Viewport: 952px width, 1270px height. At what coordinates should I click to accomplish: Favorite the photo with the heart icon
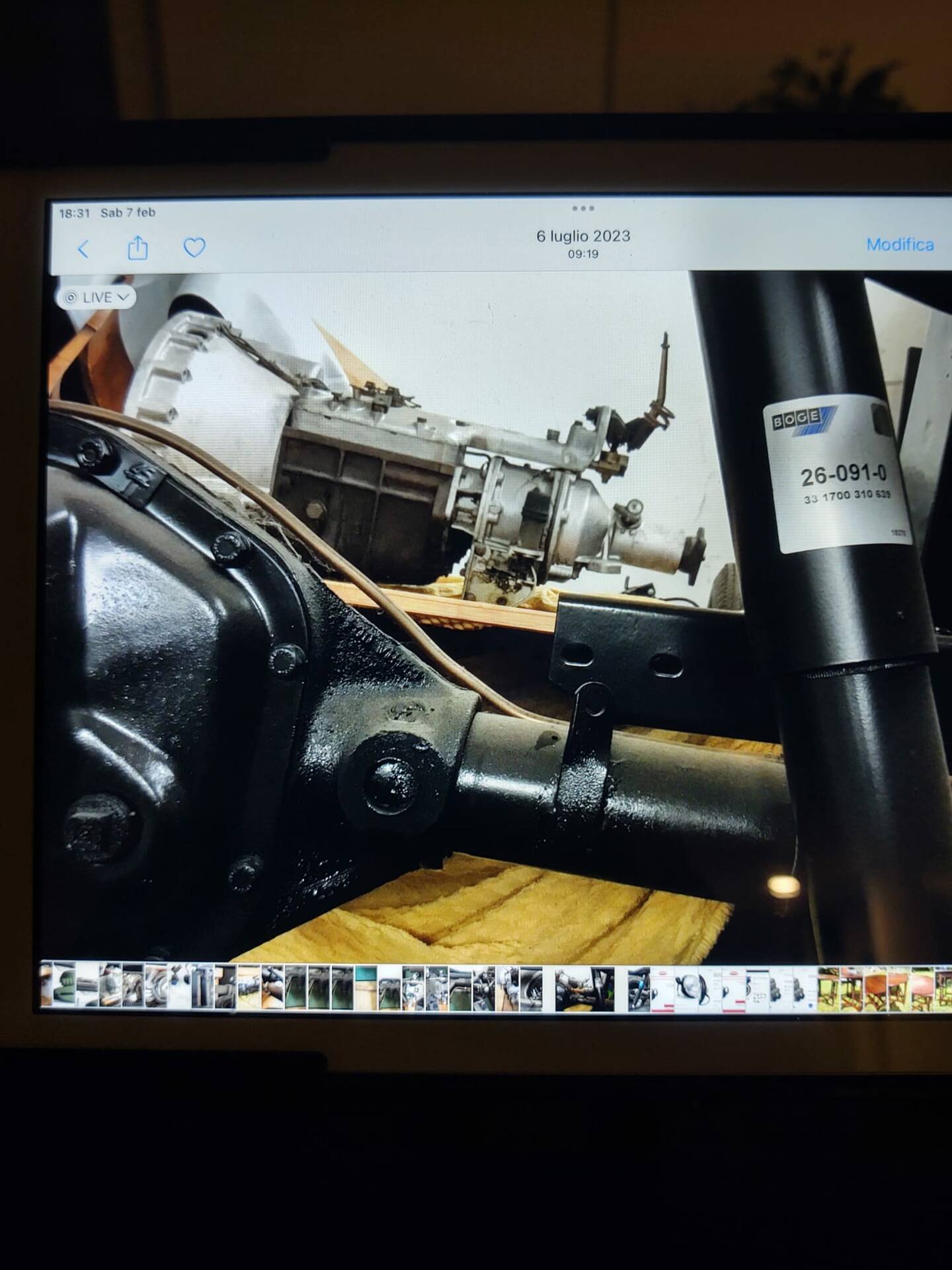[x=194, y=247]
